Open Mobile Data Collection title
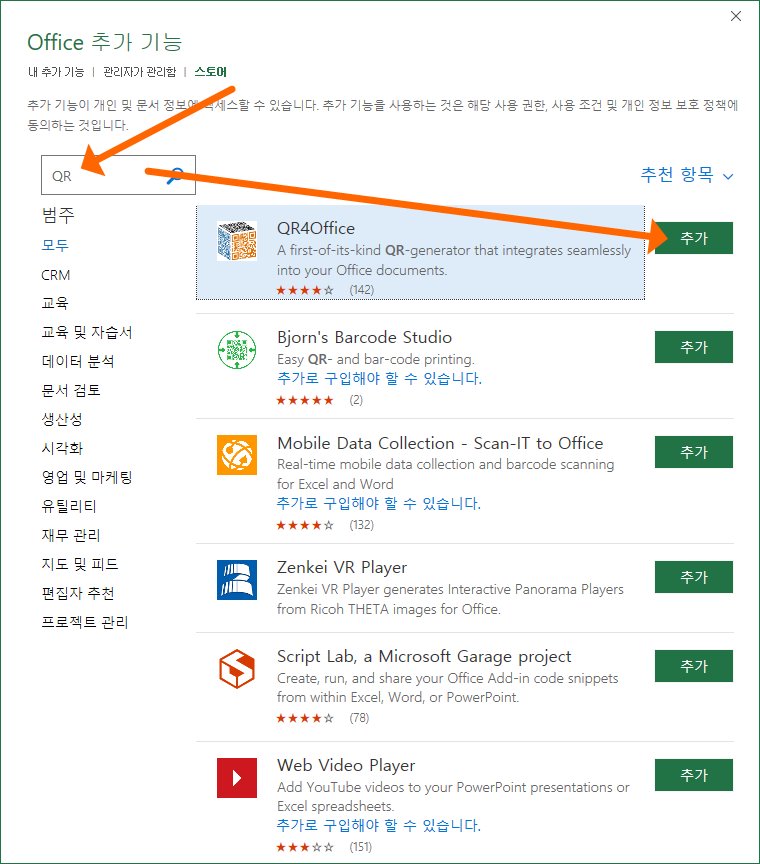 pos(440,443)
